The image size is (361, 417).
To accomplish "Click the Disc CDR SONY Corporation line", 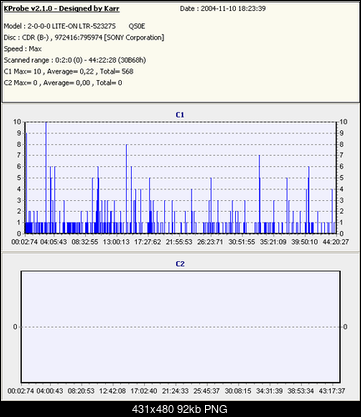I will [x=84, y=38].
